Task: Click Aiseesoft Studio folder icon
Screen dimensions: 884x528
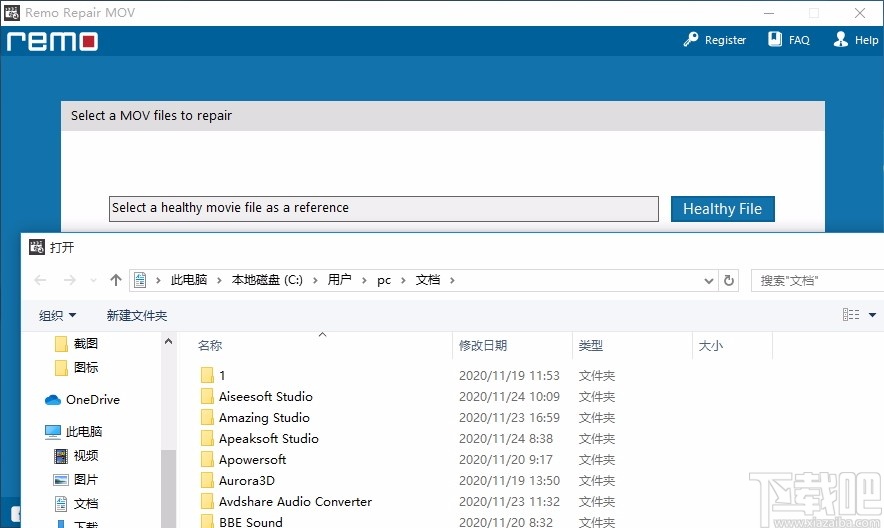Action: coord(207,397)
